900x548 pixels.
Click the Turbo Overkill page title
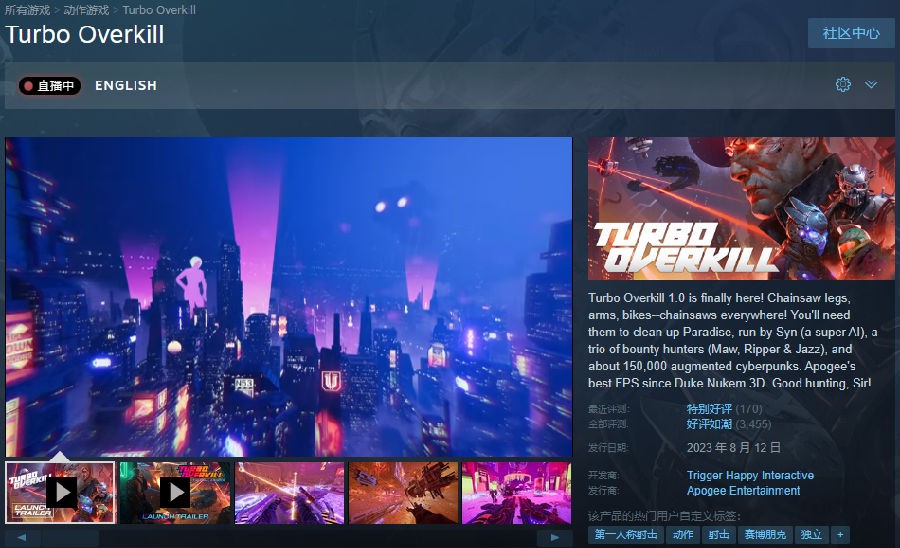coord(85,34)
